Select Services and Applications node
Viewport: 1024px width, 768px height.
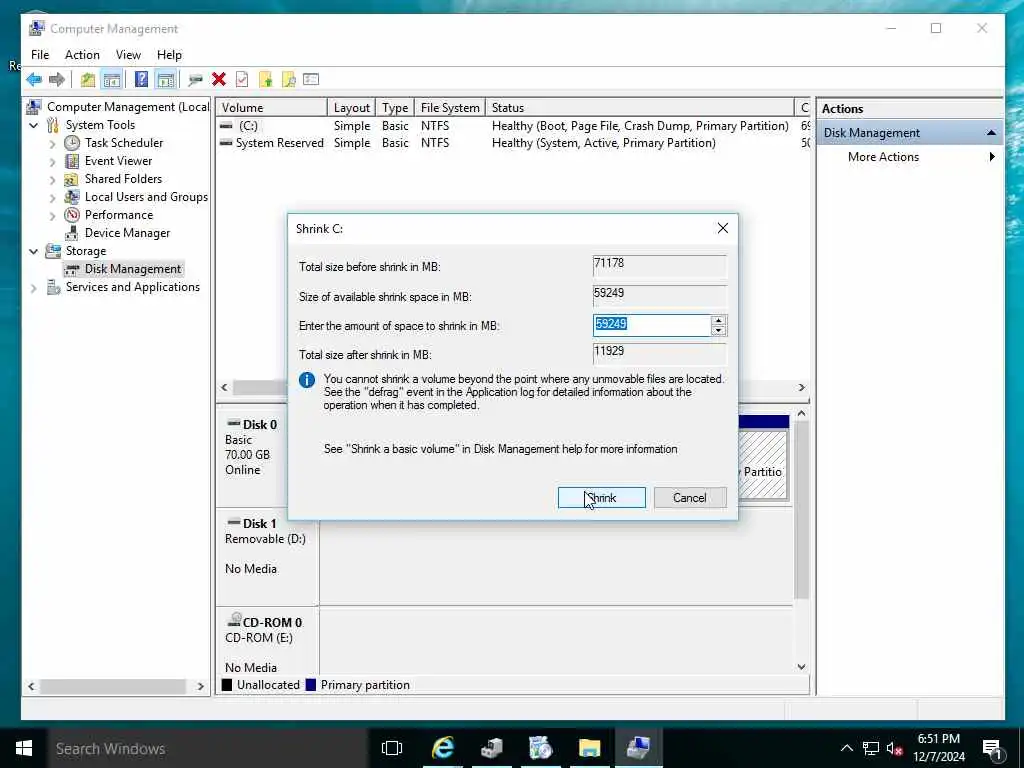click(x=133, y=287)
